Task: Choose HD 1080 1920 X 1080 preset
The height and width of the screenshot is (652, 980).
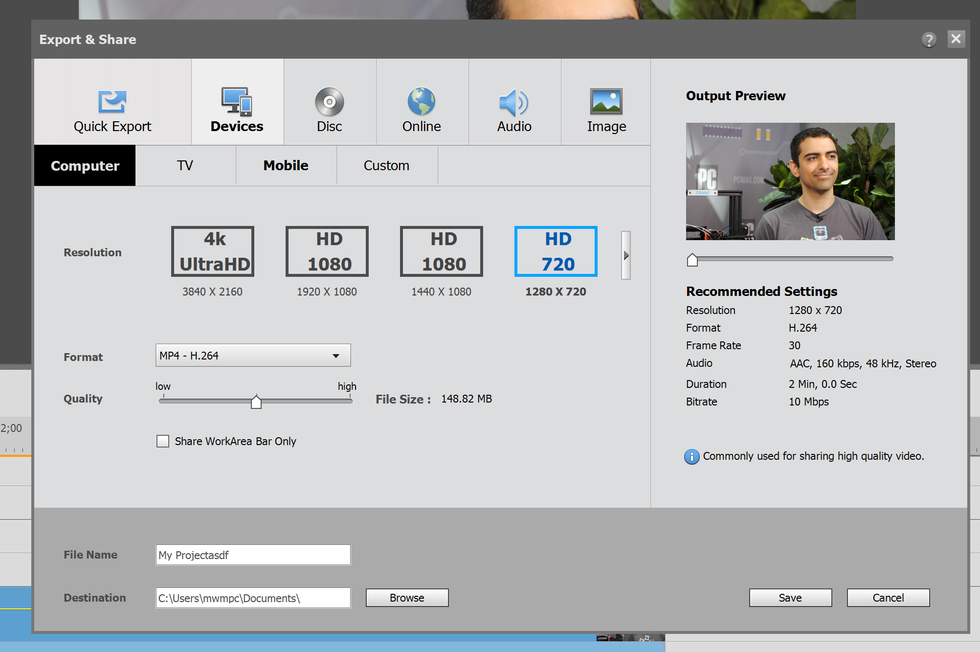Action: (x=328, y=251)
